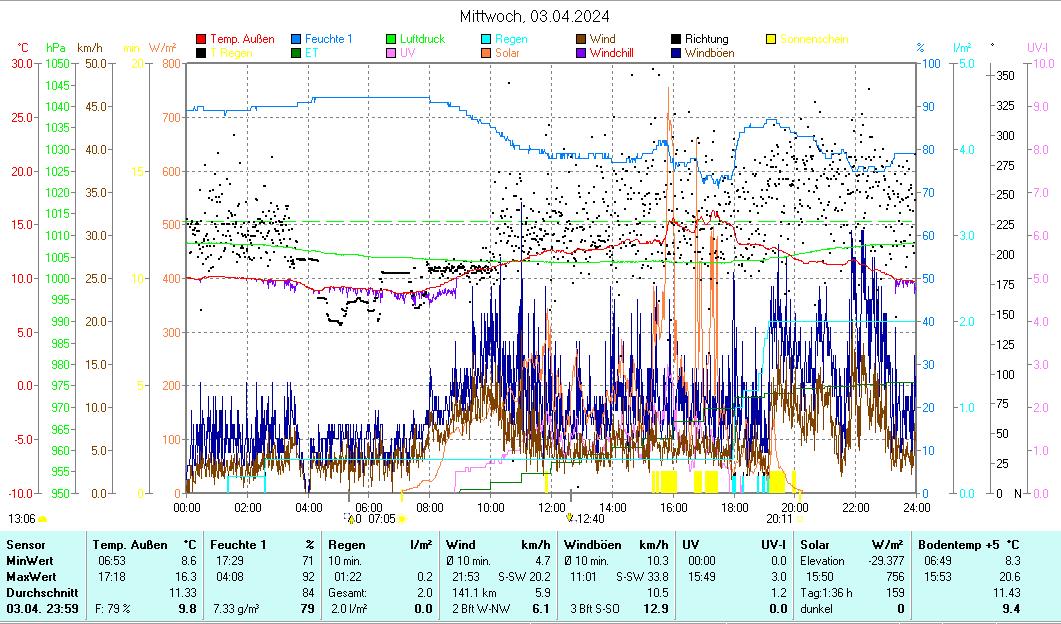
Task: Click the blue Feuchte 1 legend square
Action: tap(297, 40)
